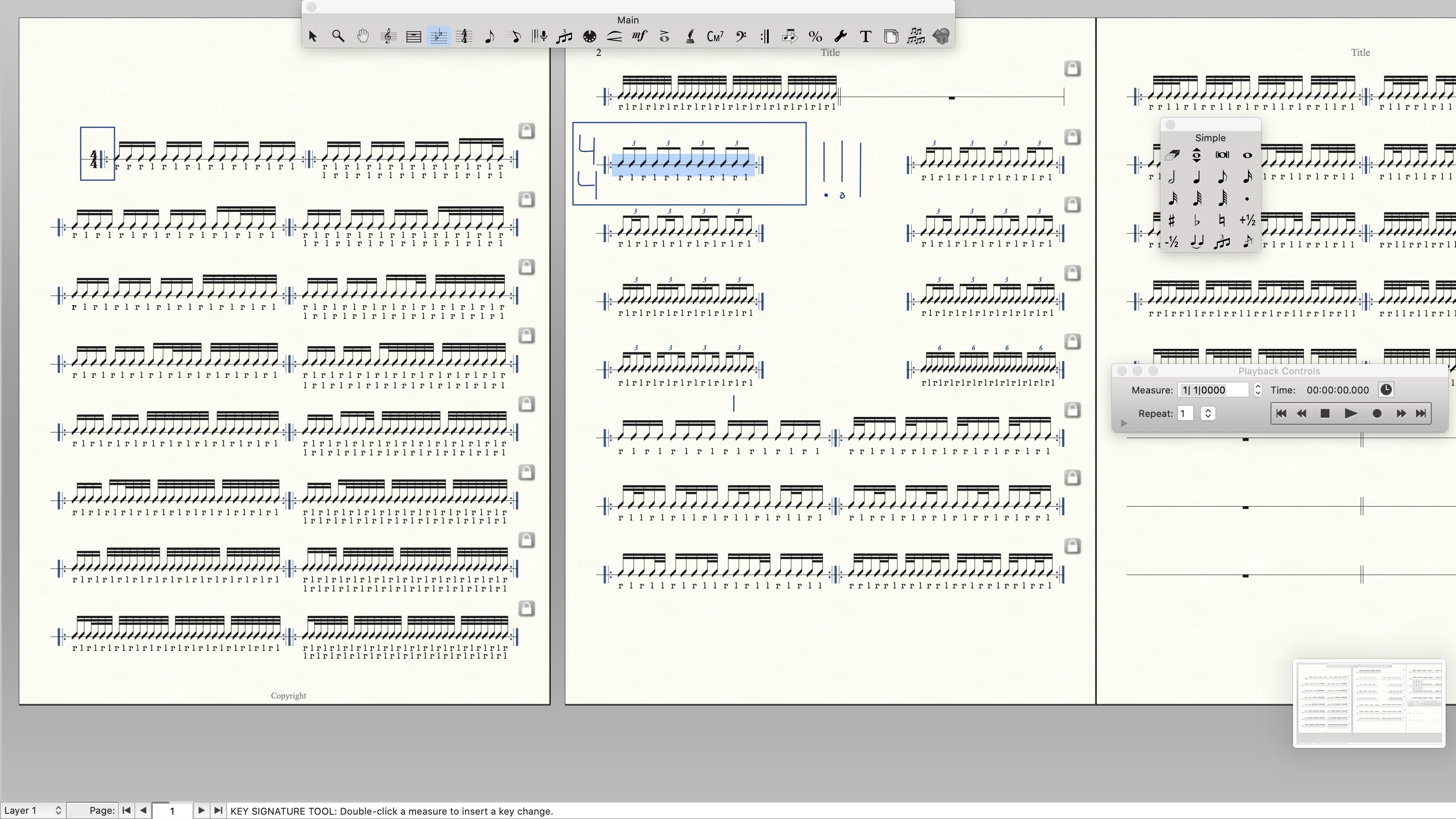
Task: Expand Playback Controls disclosure triangle
Action: [1124, 423]
